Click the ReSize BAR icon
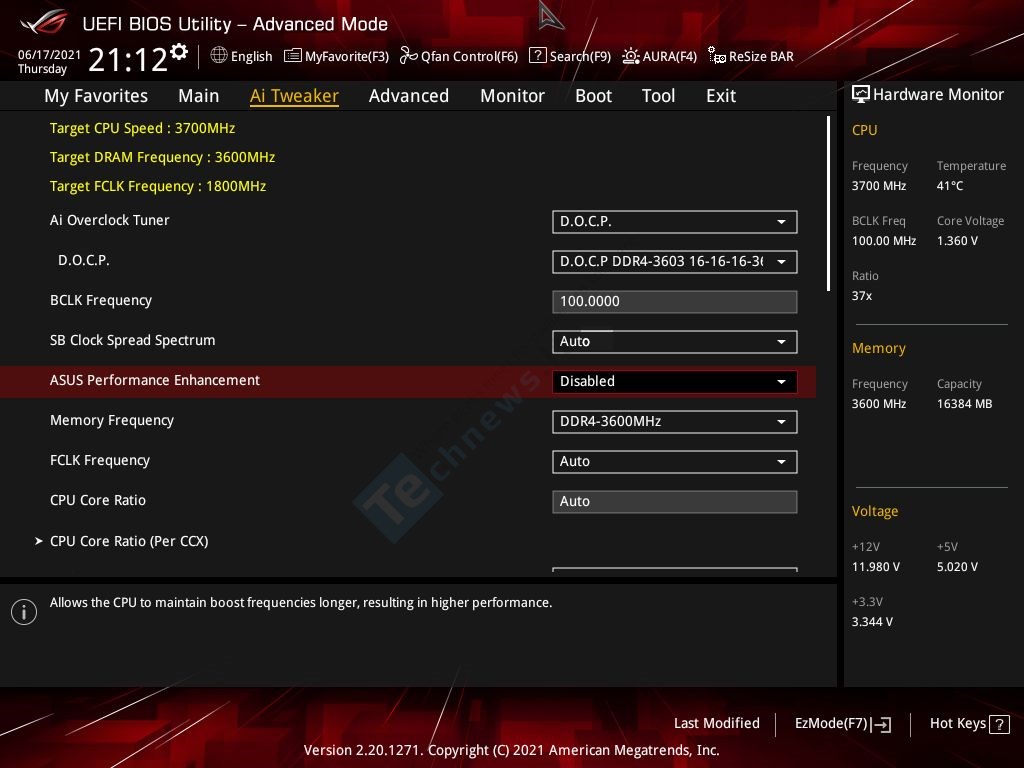Screen dimensions: 1024x768 tap(716, 56)
